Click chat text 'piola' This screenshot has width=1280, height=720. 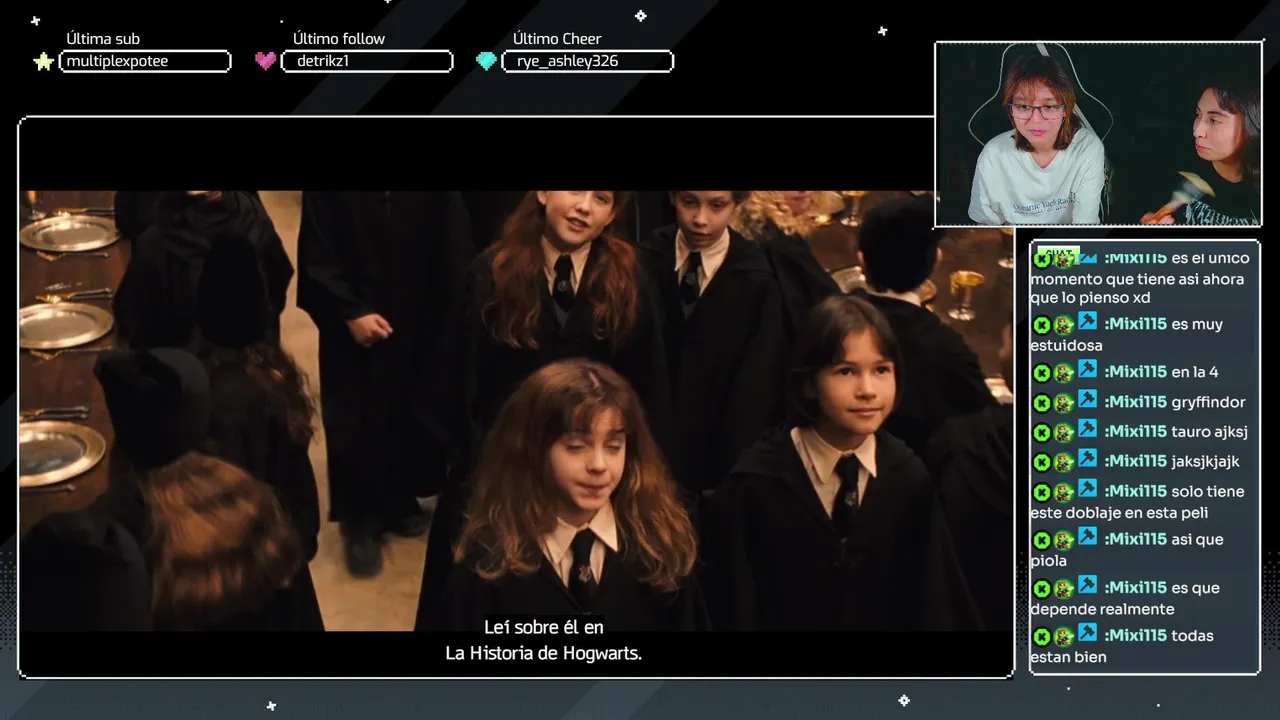point(1048,561)
